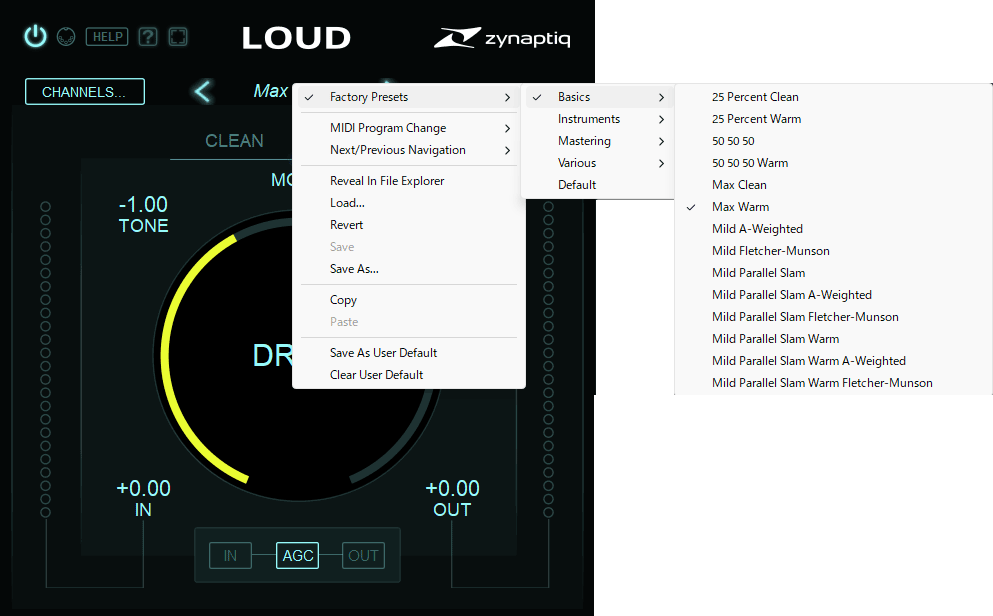Select the Mild Parallel Slam Warm preset
Screen dimensions: 993x616
click(833, 339)
